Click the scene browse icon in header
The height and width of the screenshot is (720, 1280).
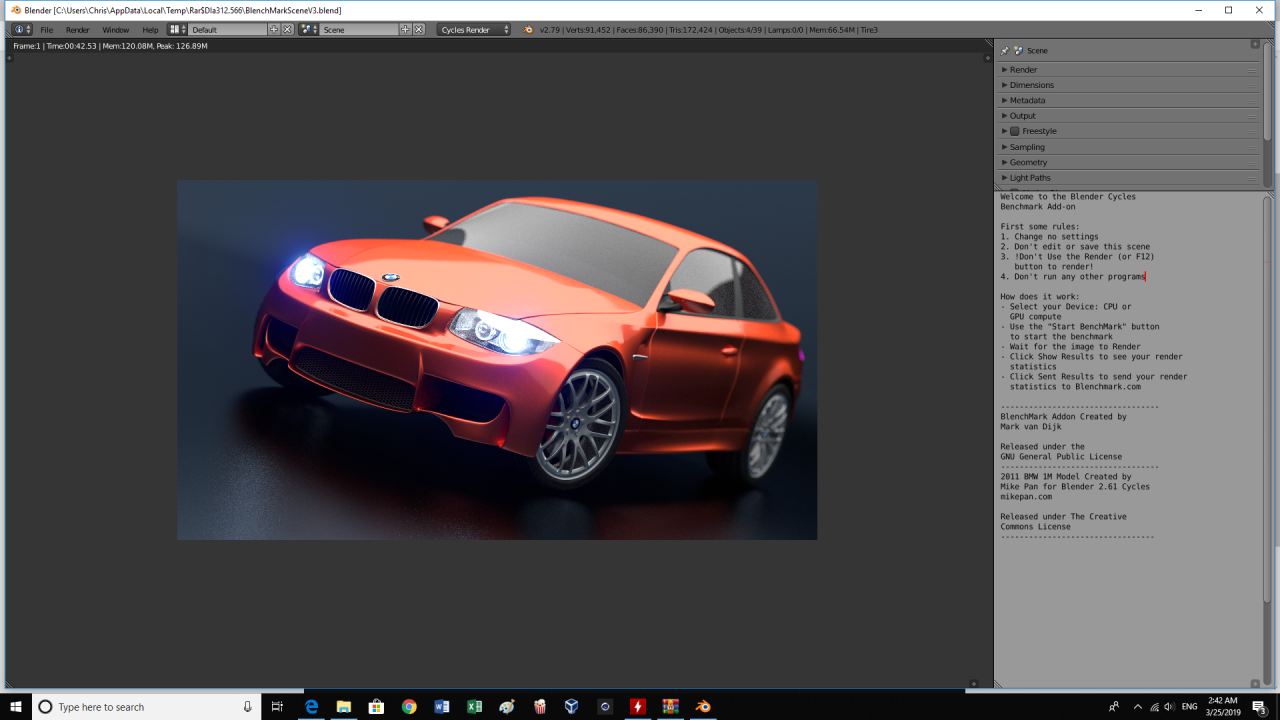click(x=308, y=30)
